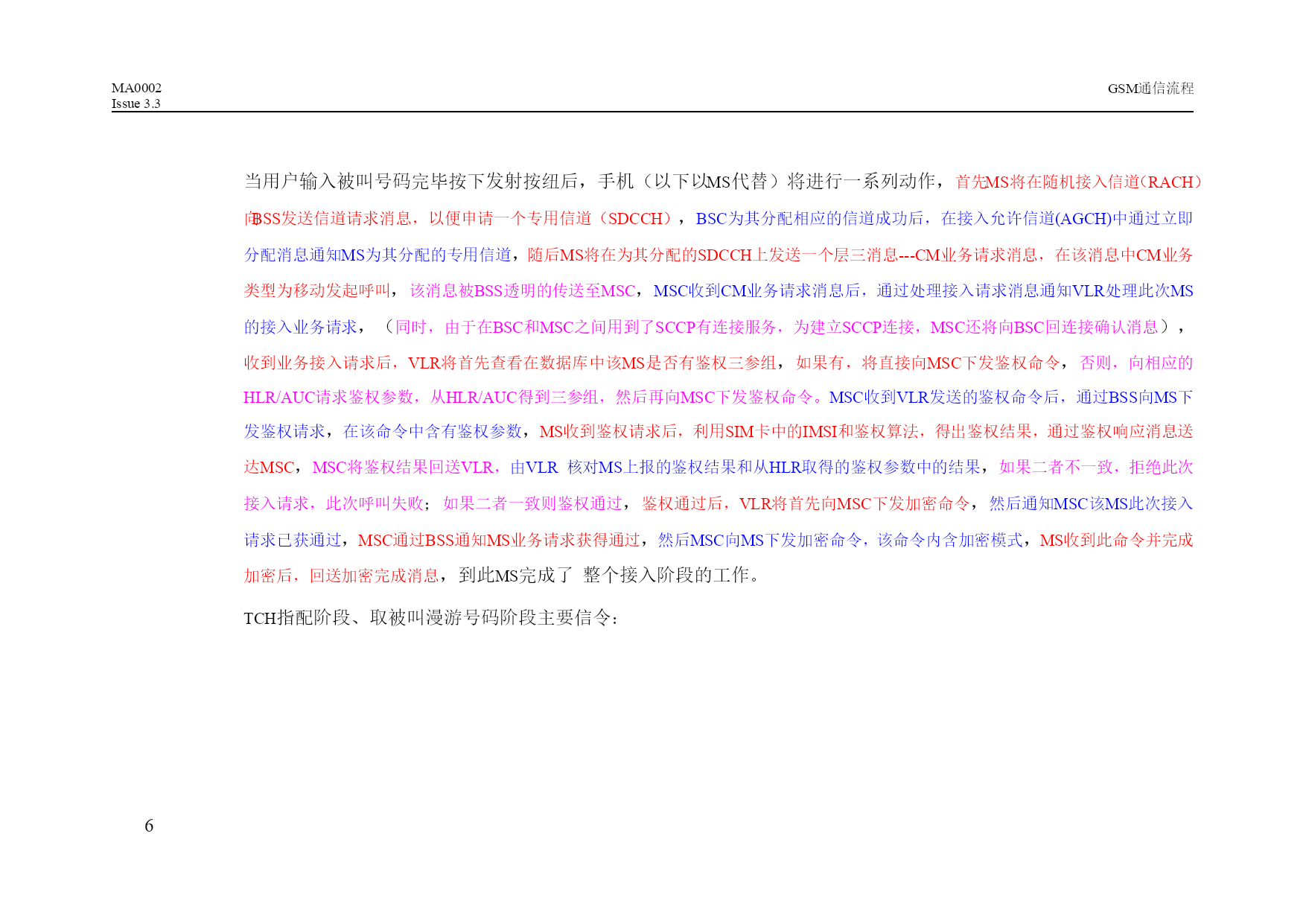
Task: Click the red text 如果有，将直接向MSC下发鉴权命令
Action: 928,363
